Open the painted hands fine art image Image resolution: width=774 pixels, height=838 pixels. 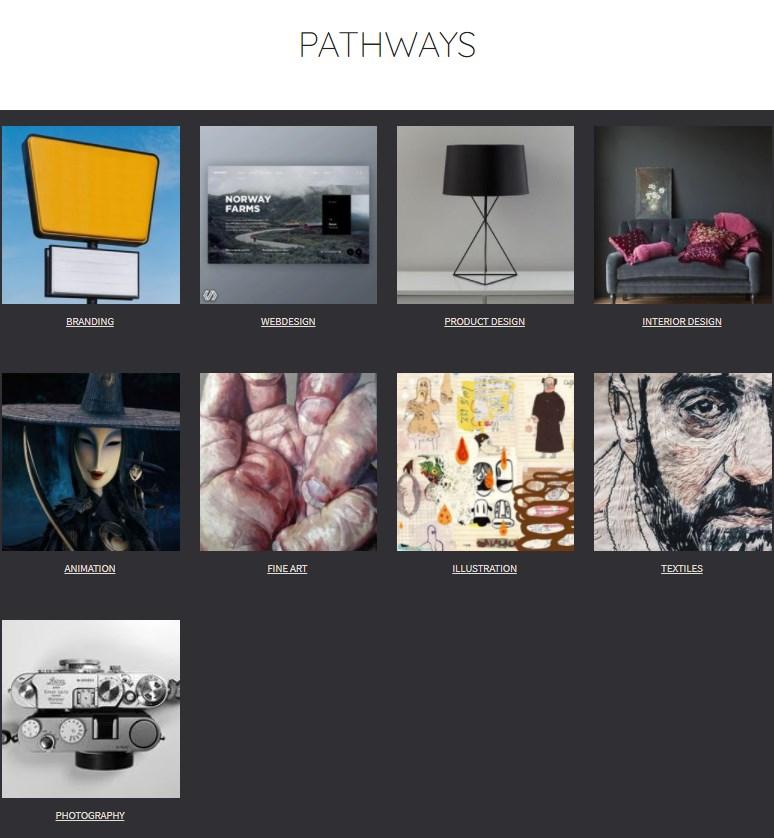pyautogui.click(x=288, y=462)
